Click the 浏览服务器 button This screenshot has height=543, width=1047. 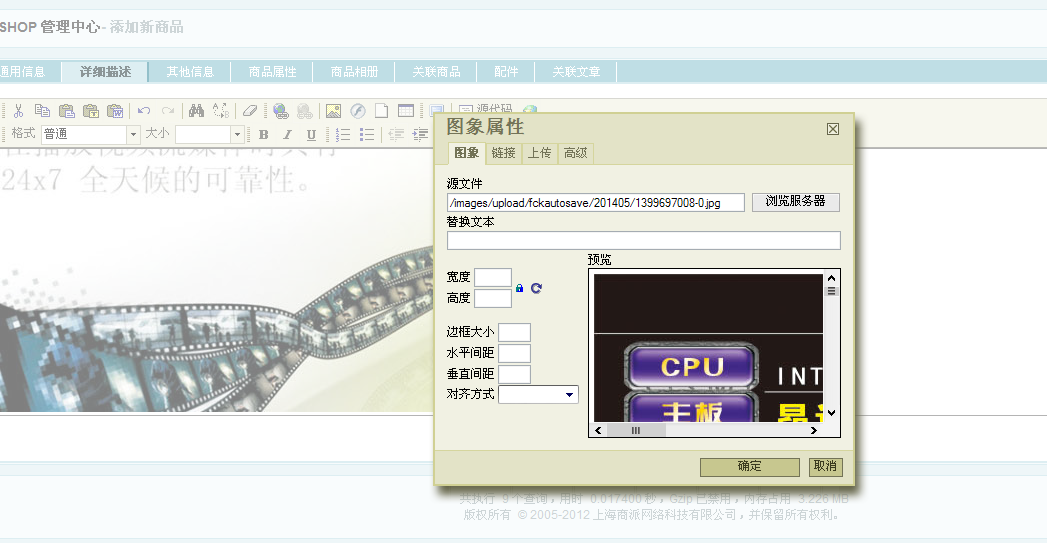[795, 202]
